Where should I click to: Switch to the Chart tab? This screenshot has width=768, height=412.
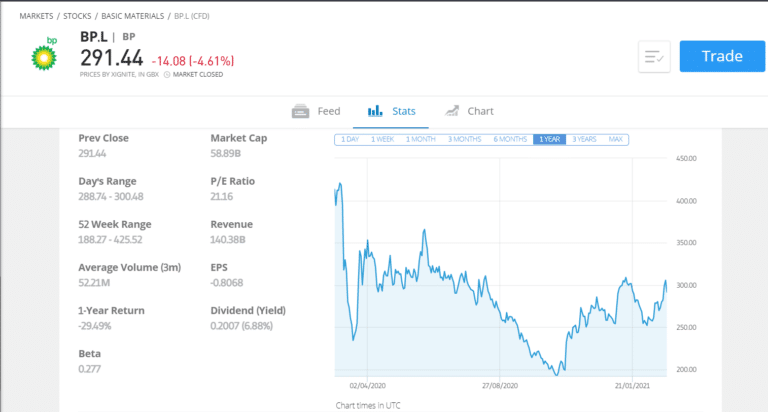[x=469, y=111]
